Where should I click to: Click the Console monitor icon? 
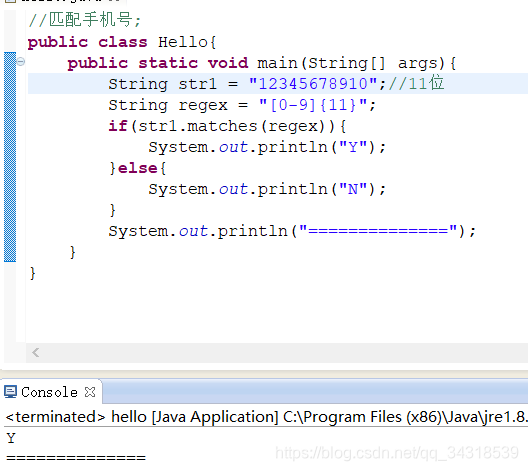(x=10, y=392)
